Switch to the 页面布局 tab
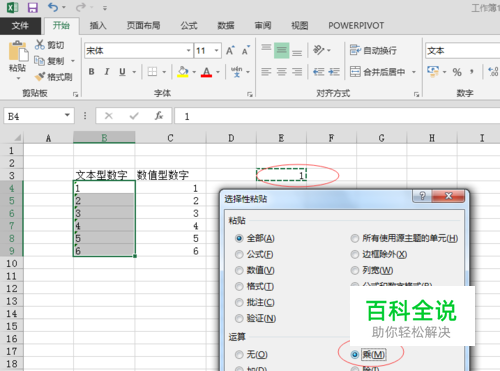The height and width of the screenshot is (371, 500). coord(143,26)
